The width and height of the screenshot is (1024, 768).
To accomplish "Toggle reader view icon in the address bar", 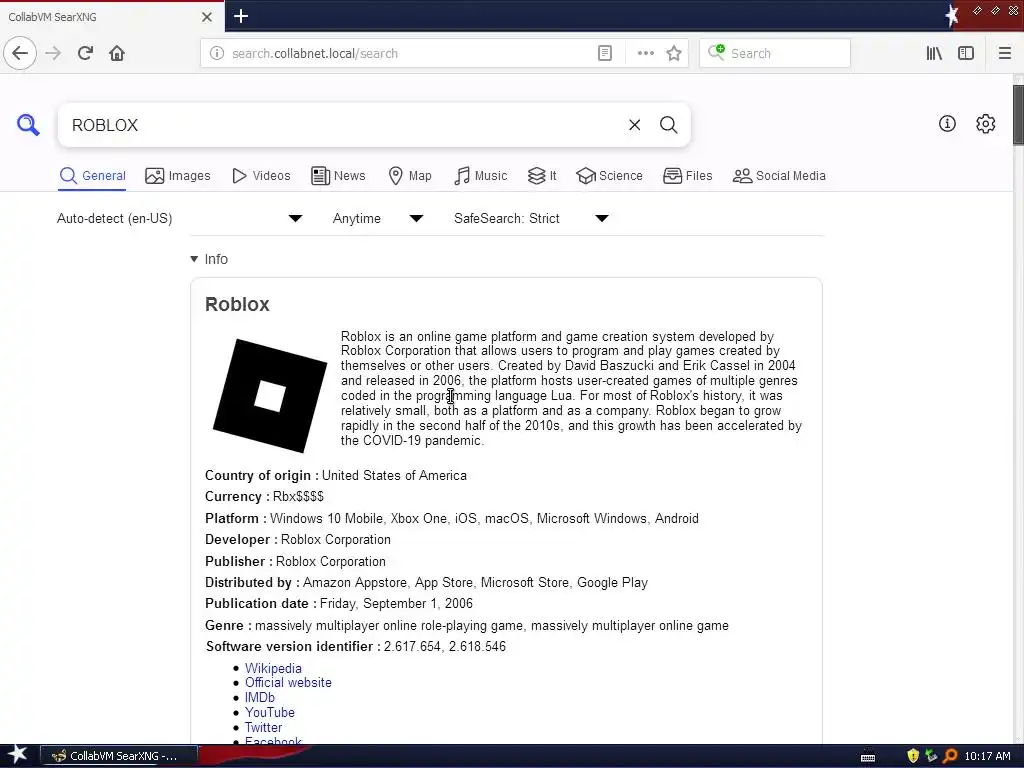I will point(605,54).
